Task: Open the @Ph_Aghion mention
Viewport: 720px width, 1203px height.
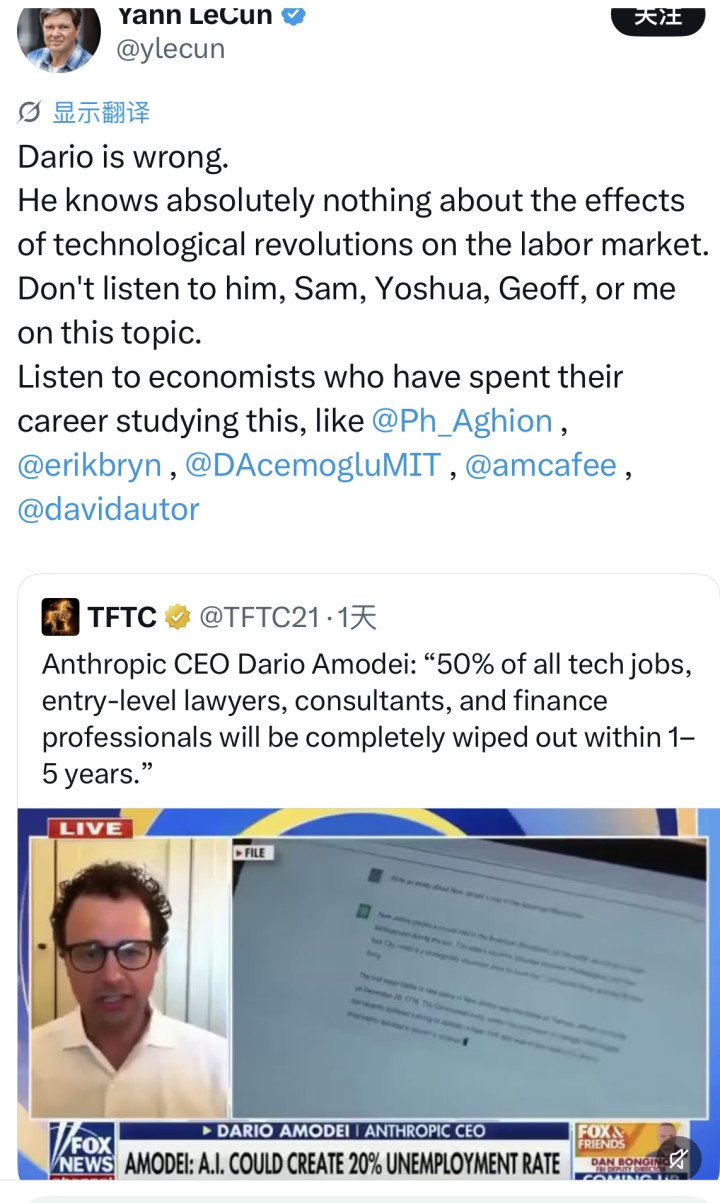Action: [x=461, y=420]
